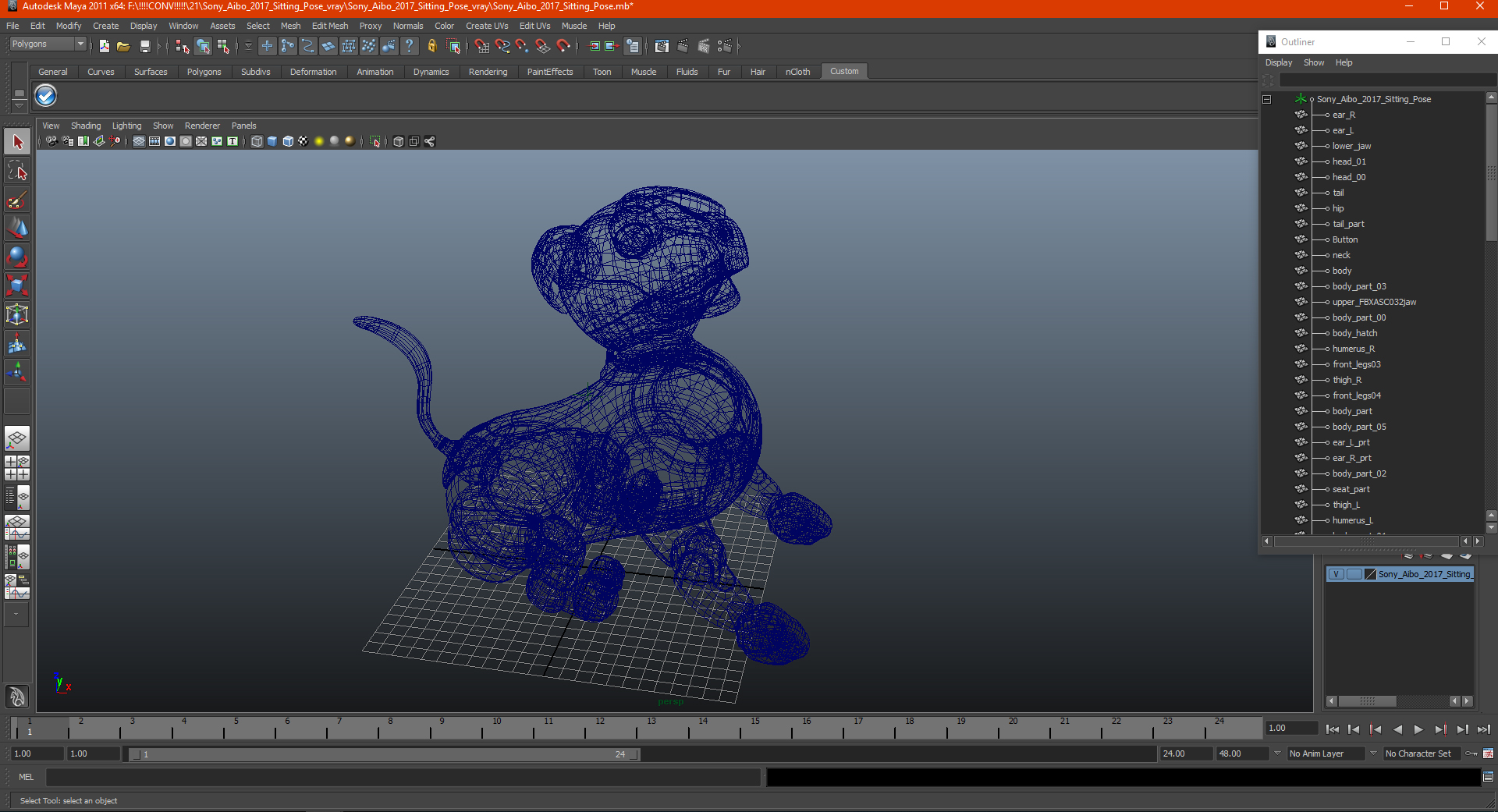The image size is (1498, 812).
Task: Select the Persp/Outliner layout
Action: pyautogui.click(x=17, y=497)
